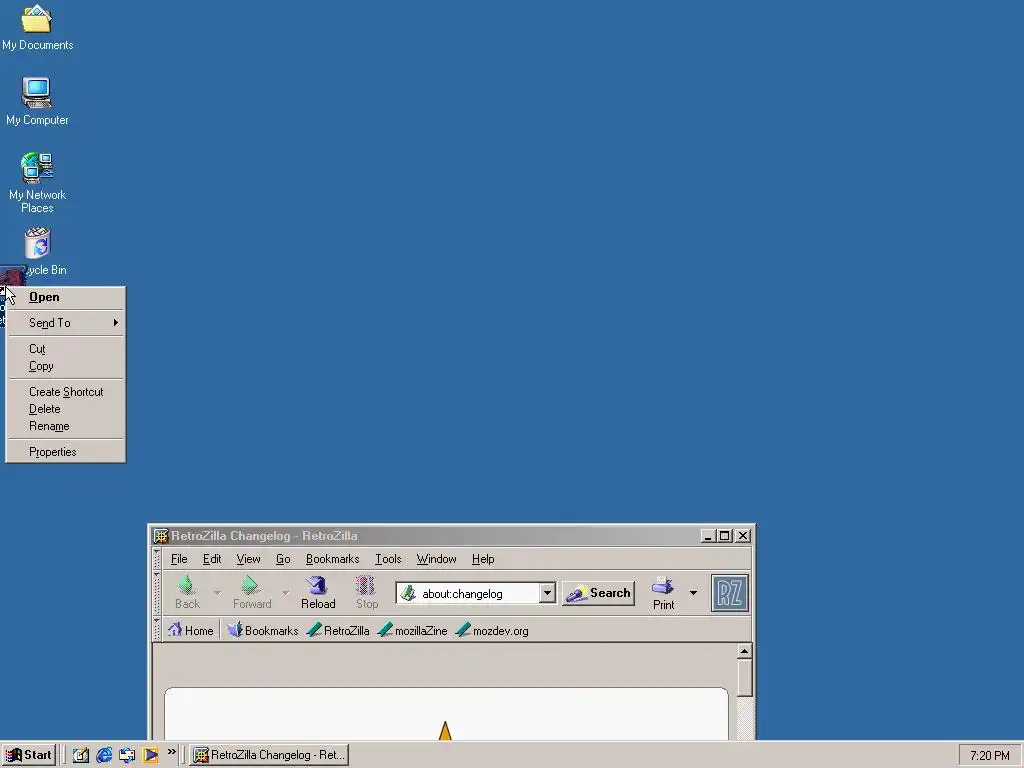This screenshot has height=768, width=1024.
Task: Open the Forward history dropdown arrow
Action: (285, 592)
